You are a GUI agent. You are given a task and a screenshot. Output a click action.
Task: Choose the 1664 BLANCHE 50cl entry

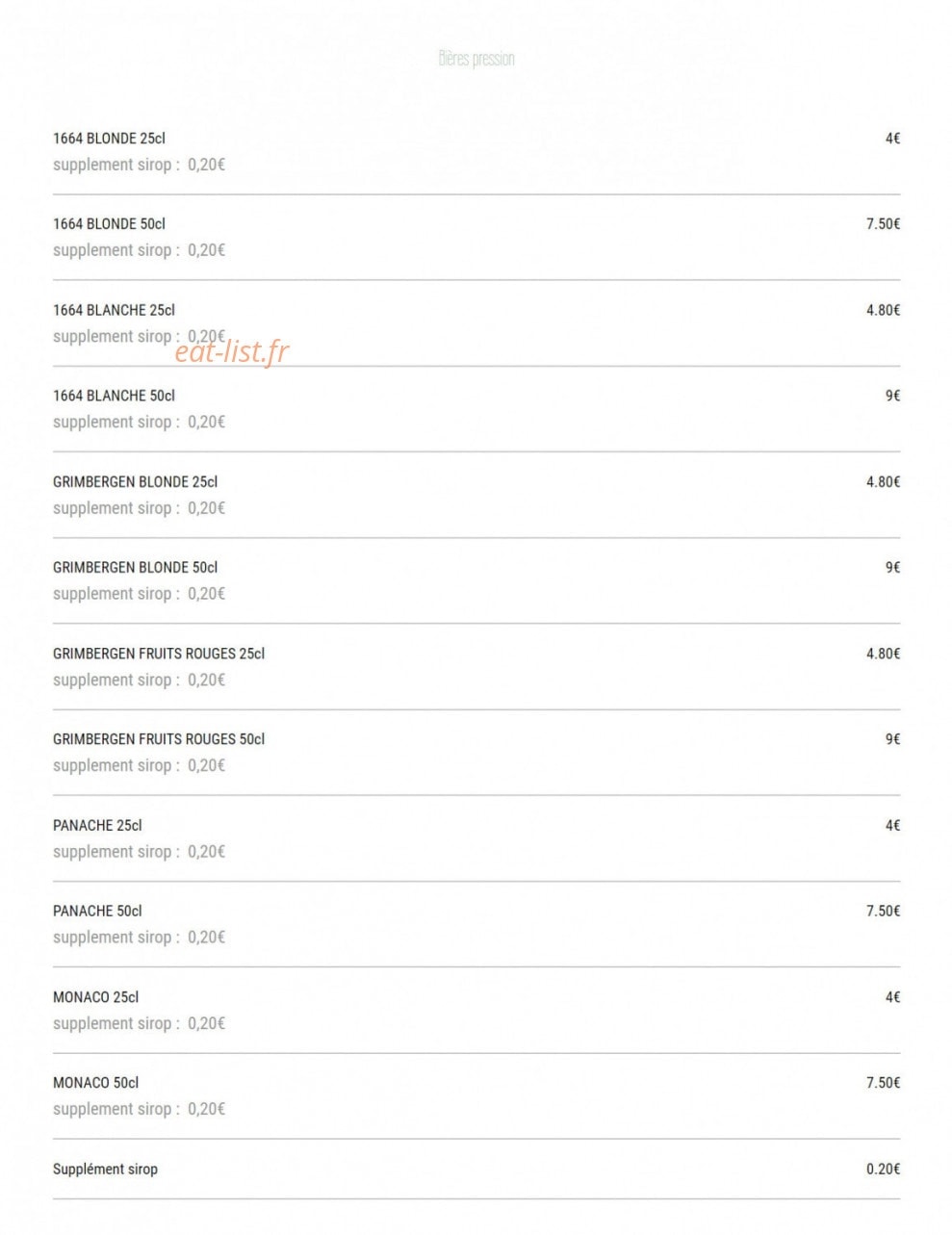click(114, 396)
